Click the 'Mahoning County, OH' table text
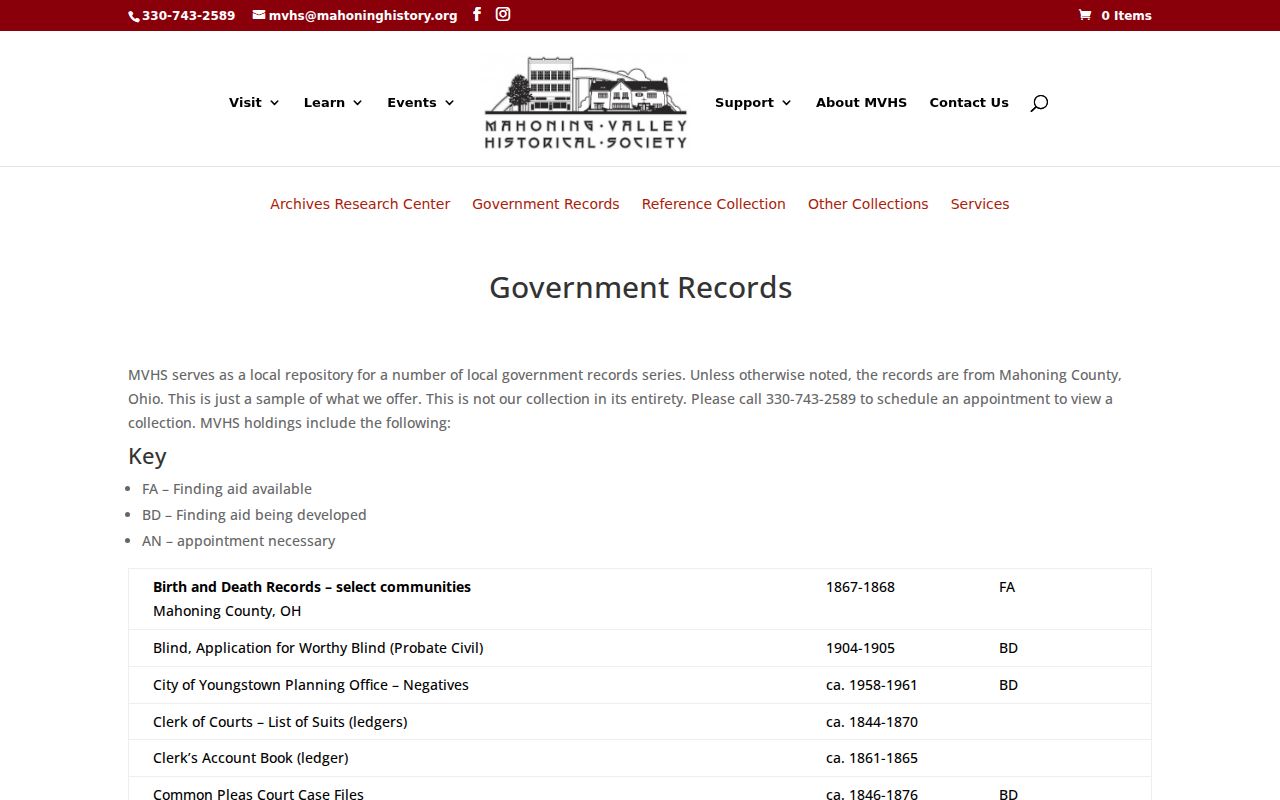 [227, 611]
